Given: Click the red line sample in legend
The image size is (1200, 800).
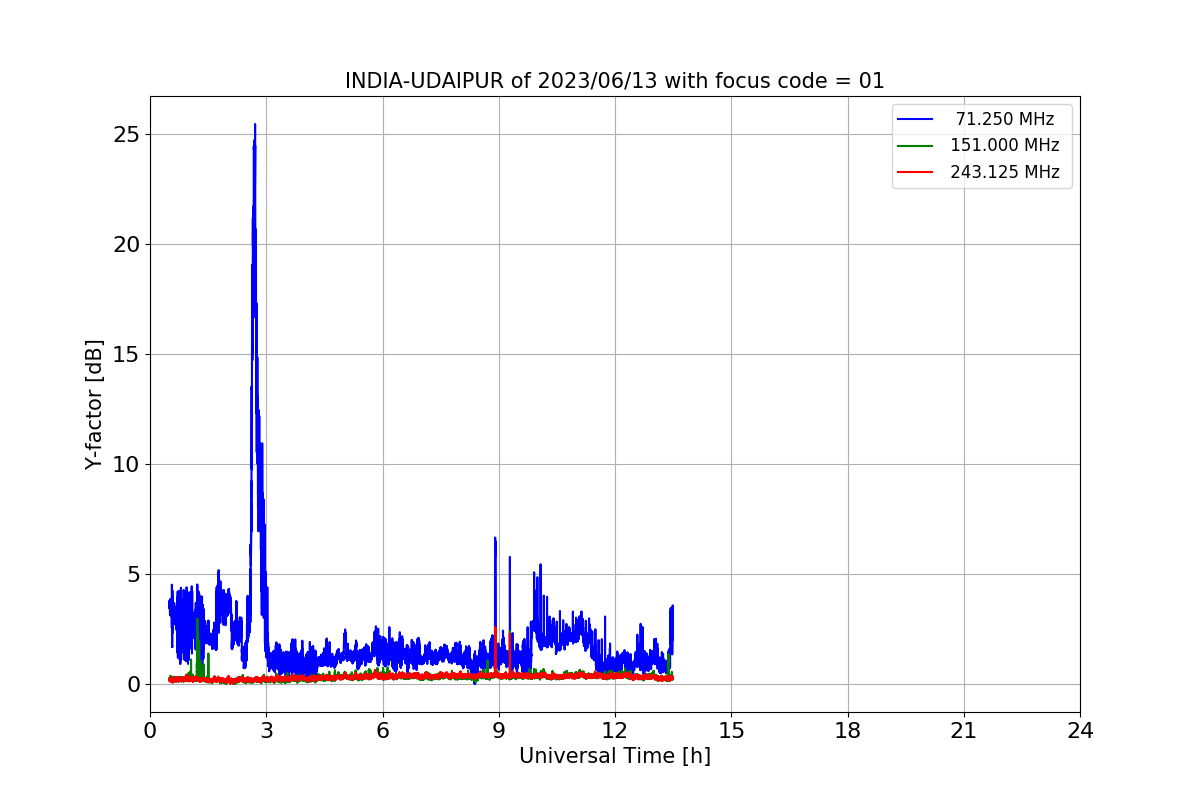Looking at the screenshot, I should [915, 172].
